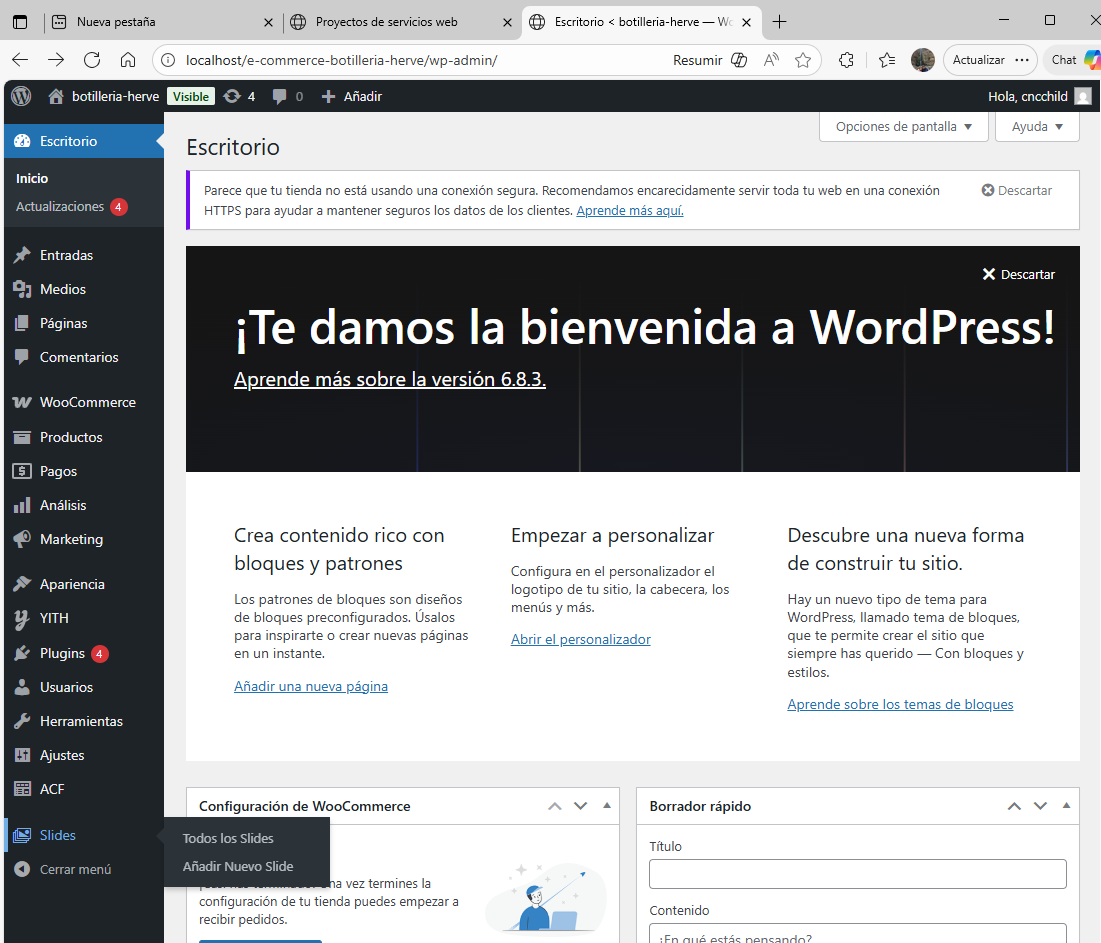
Task: Open the Ajustes settings menu
Action: tap(62, 755)
